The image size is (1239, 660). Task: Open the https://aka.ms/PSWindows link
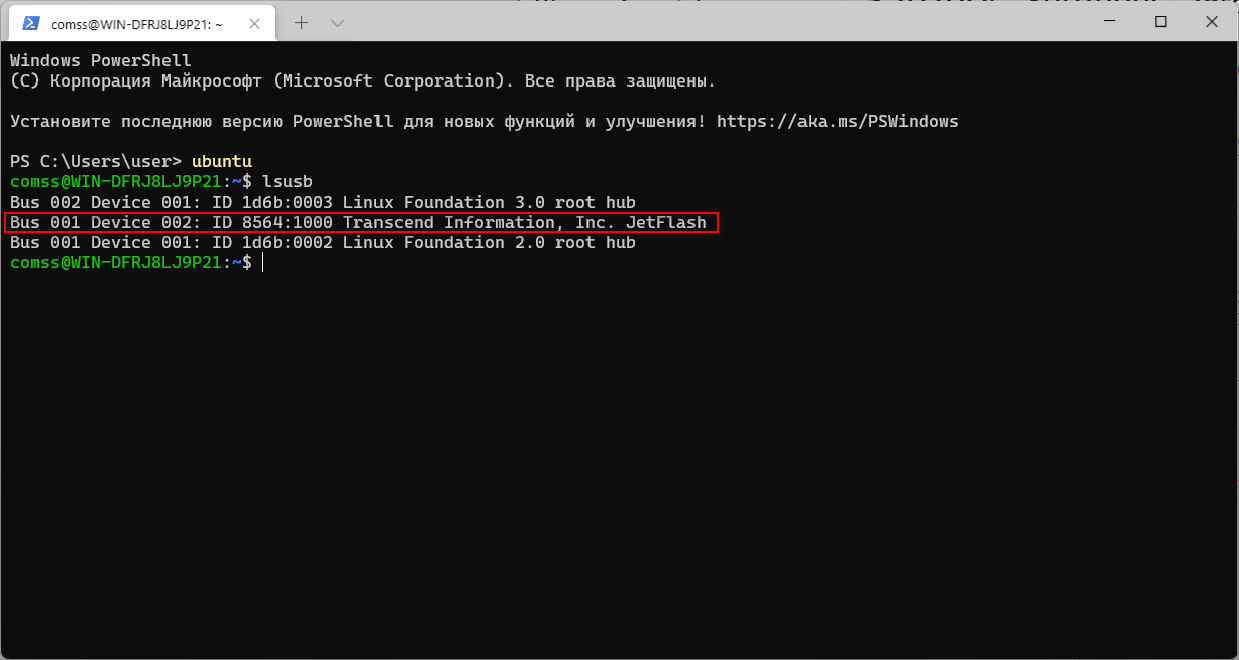click(838, 122)
